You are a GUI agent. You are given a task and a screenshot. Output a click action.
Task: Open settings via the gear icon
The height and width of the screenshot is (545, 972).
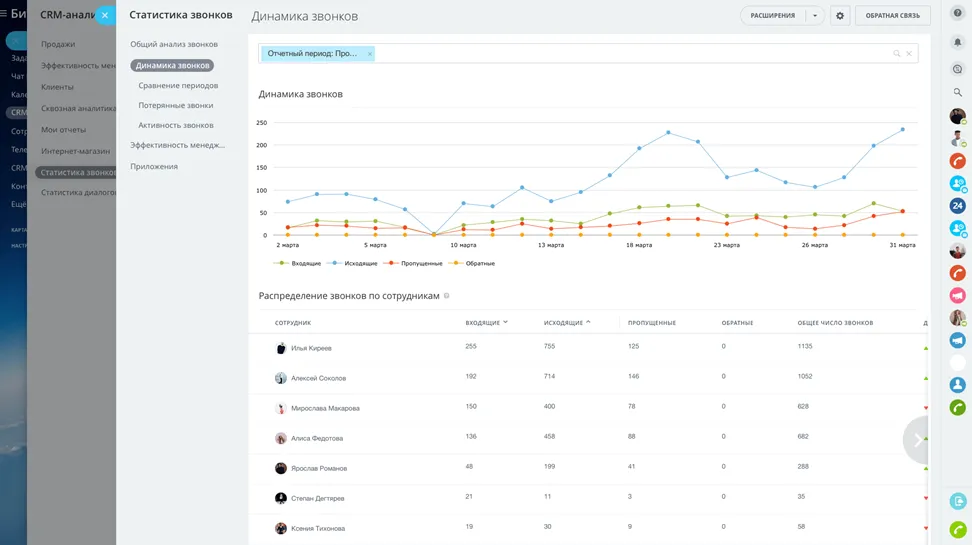pyautogui.click(x=840, y=16)
